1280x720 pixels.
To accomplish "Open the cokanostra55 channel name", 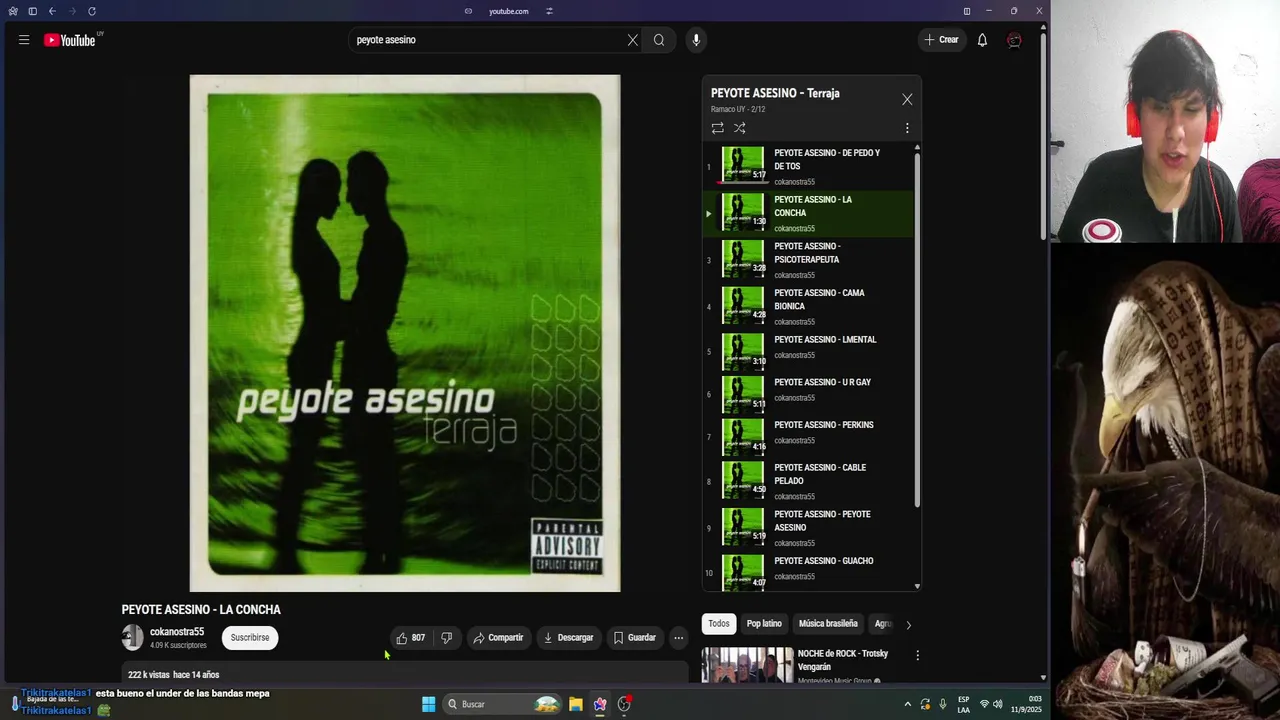I will tap(177, 632).
